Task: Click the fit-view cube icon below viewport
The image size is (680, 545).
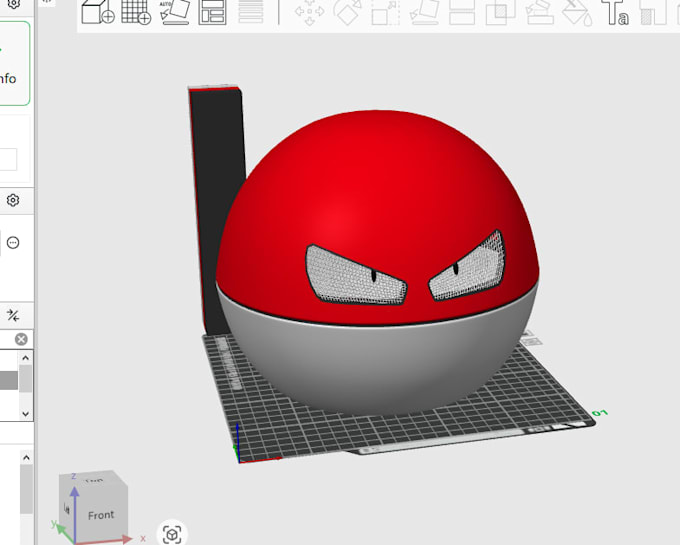Action: tap(172, 534)
